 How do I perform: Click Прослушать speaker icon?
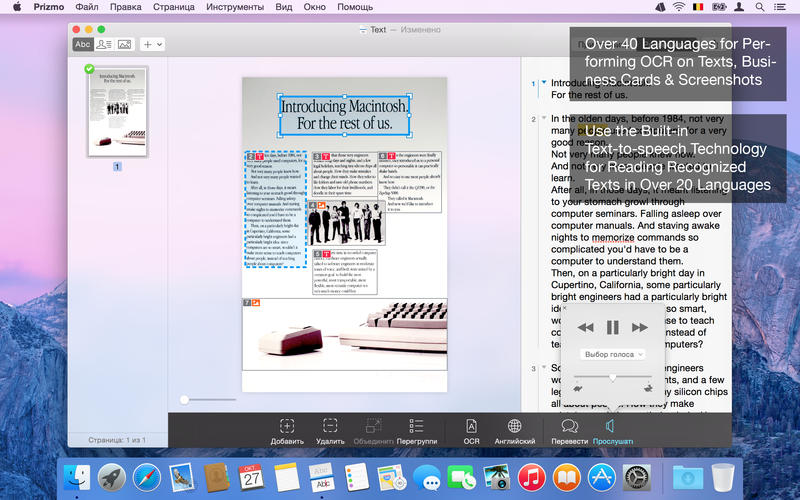612,430
